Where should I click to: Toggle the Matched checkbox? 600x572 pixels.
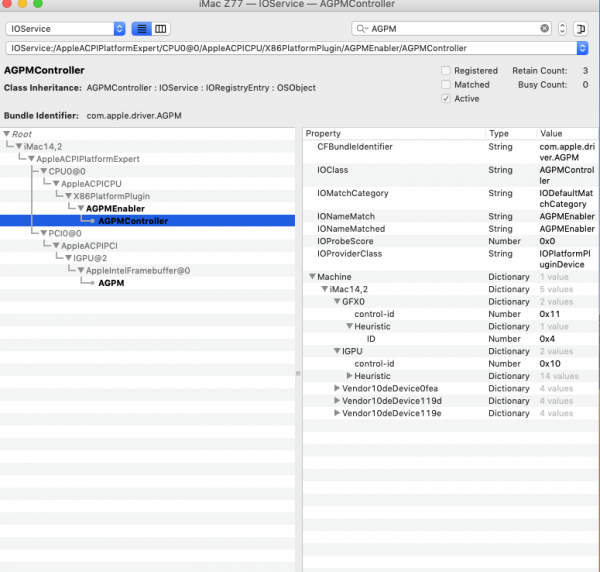click(x=446, y=85)
